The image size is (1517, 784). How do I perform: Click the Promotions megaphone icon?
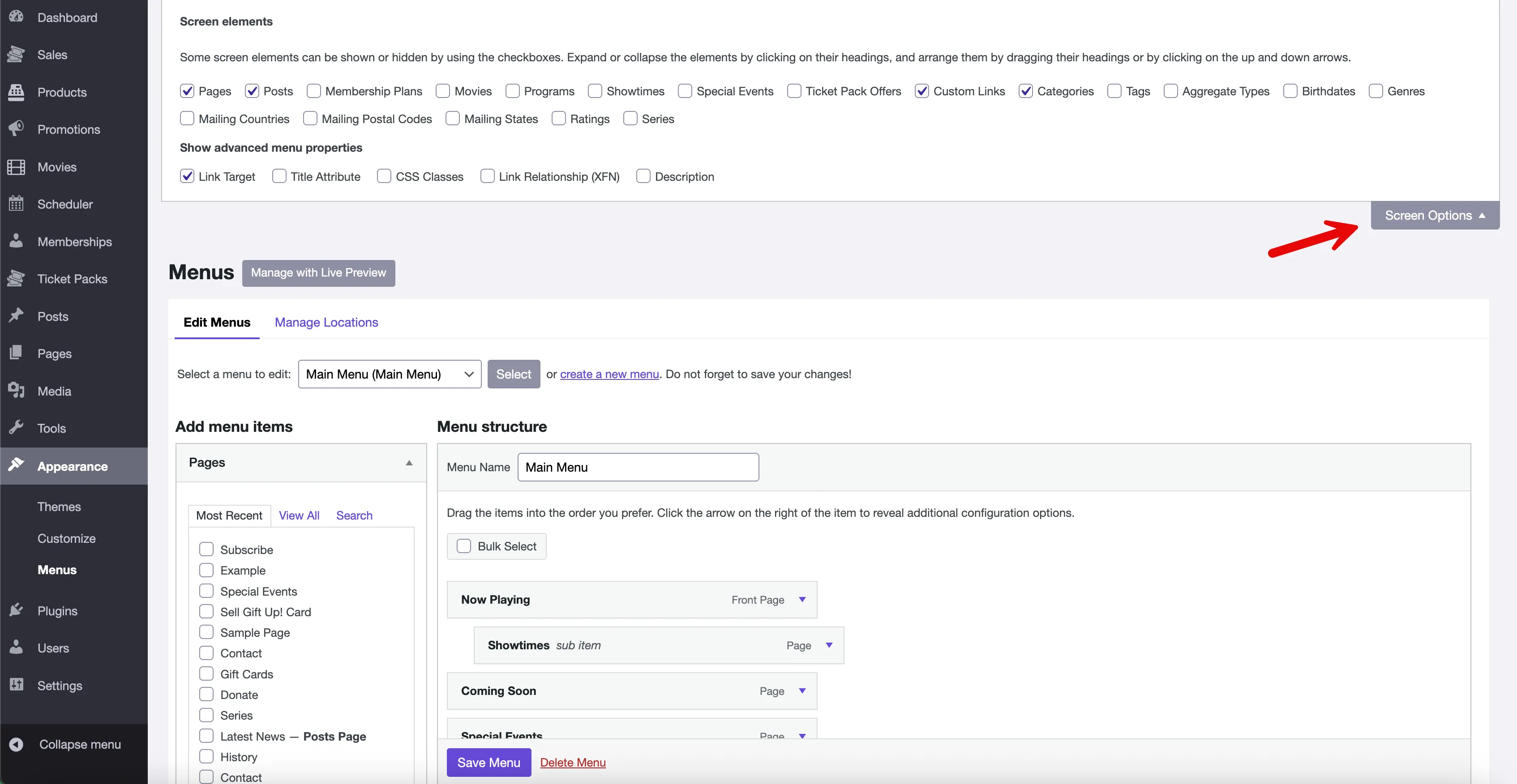click(x=17, y=129)
